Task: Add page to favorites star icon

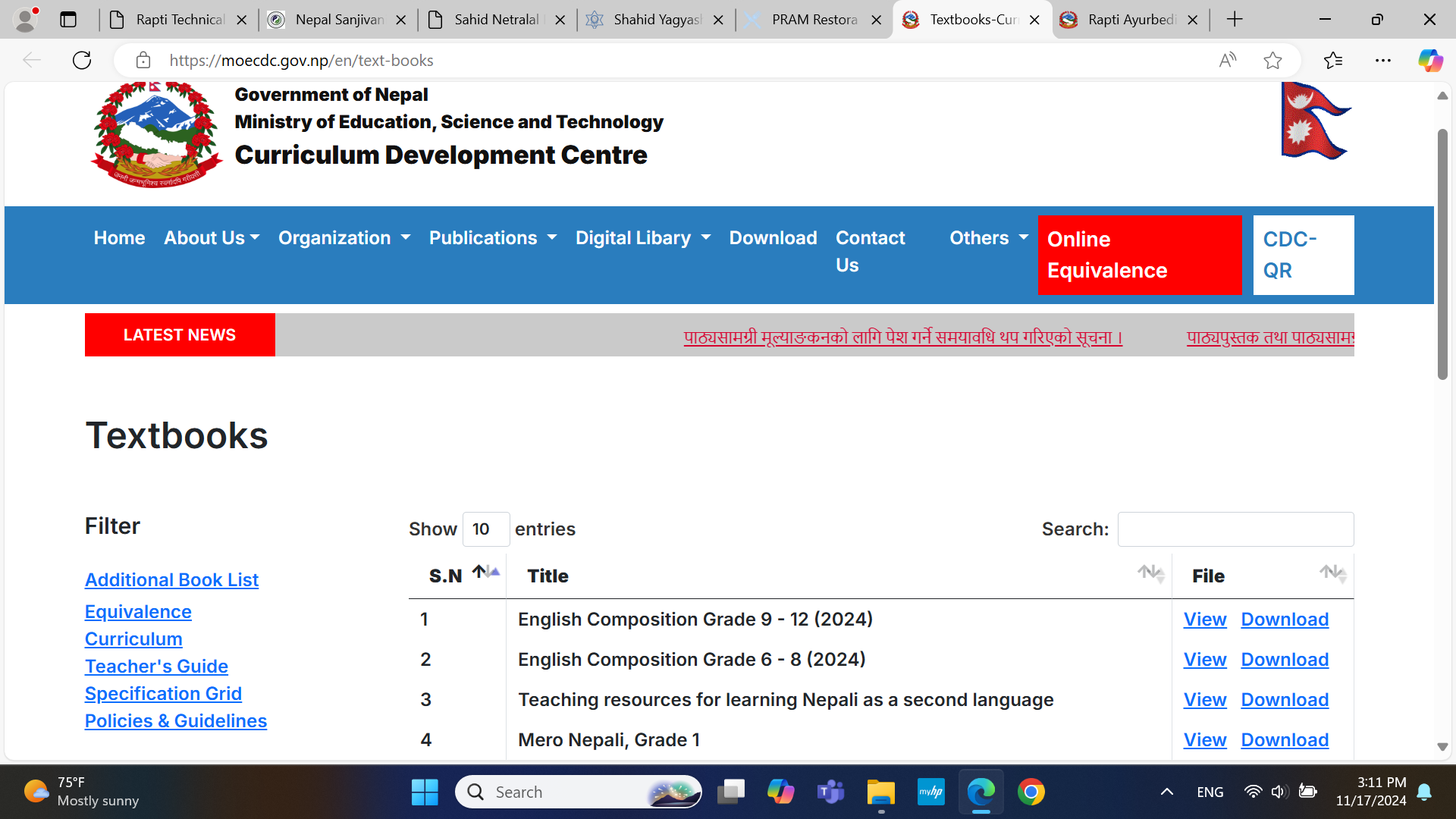Action: [x=1272, y=60]
